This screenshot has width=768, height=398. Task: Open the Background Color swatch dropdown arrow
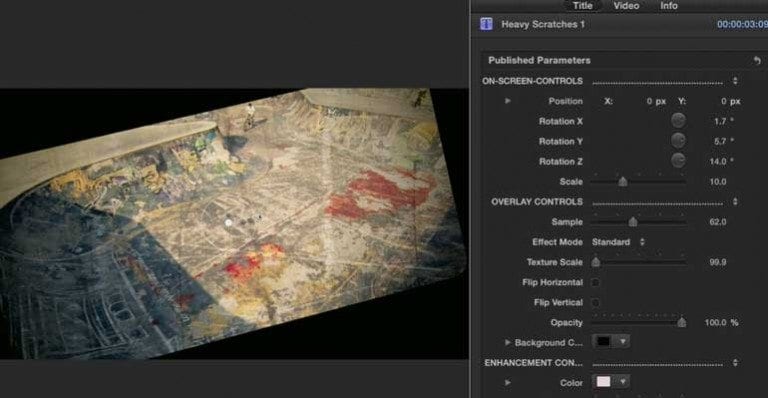[623, 341]
